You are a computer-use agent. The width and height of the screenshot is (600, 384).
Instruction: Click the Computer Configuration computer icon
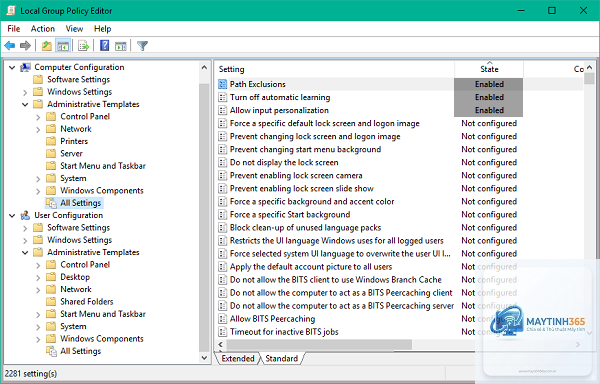coord(25,67)
